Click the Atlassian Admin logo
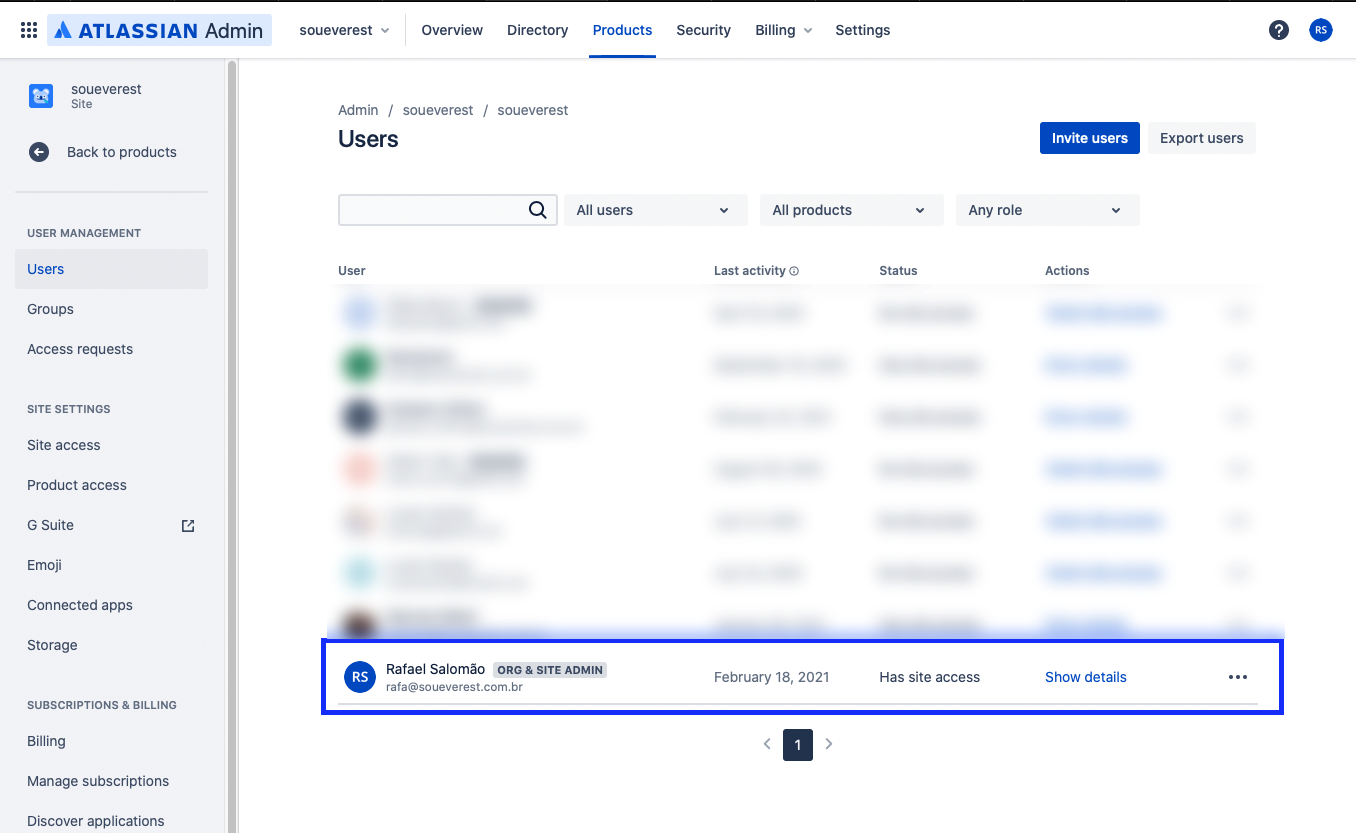This screenshot has height=833, width=1356. (x=159, y=30)
